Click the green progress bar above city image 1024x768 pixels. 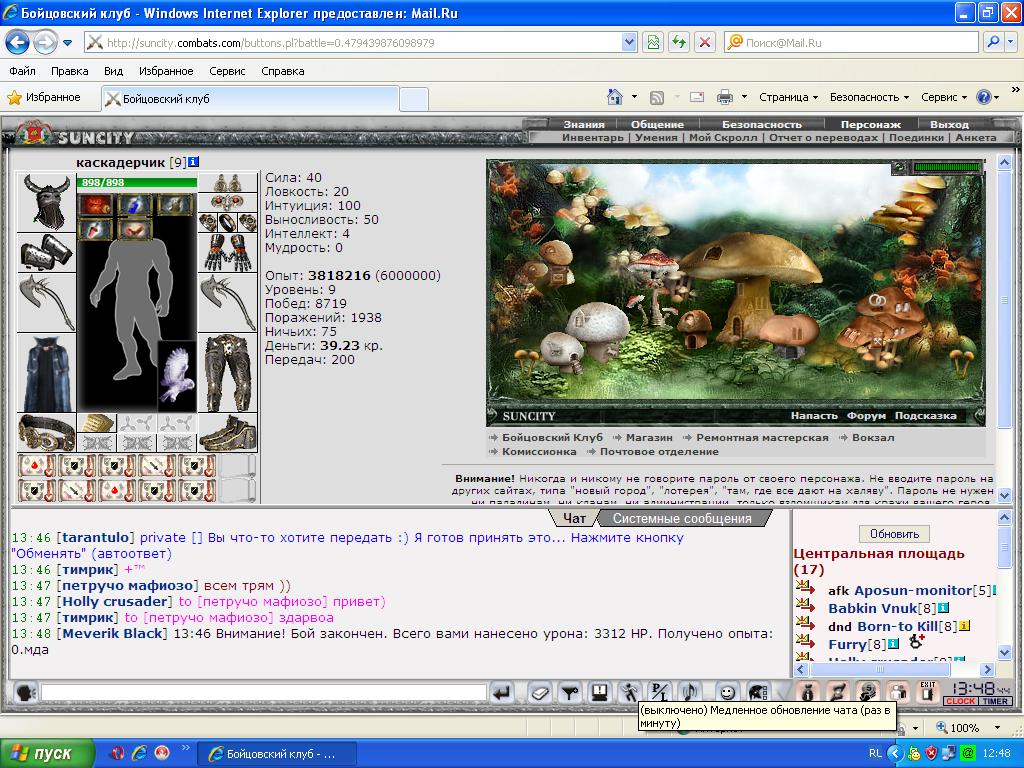pyautogui.click(x=947, y=167)
